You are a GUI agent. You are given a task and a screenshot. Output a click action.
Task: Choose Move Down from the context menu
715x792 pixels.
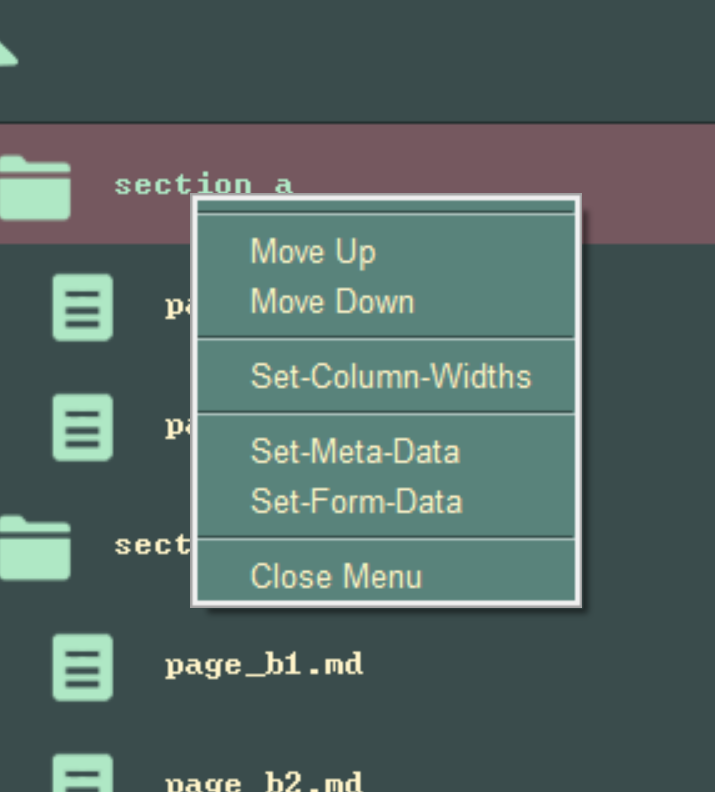pyautogui.click(x=332, y=302)
